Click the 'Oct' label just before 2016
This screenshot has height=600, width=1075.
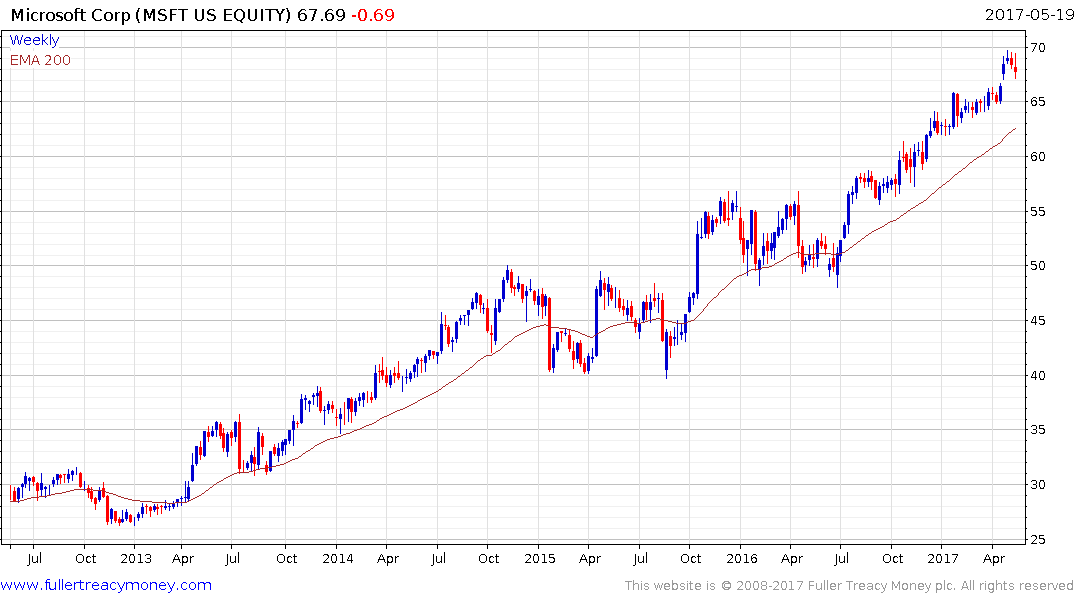click(691, 558)
